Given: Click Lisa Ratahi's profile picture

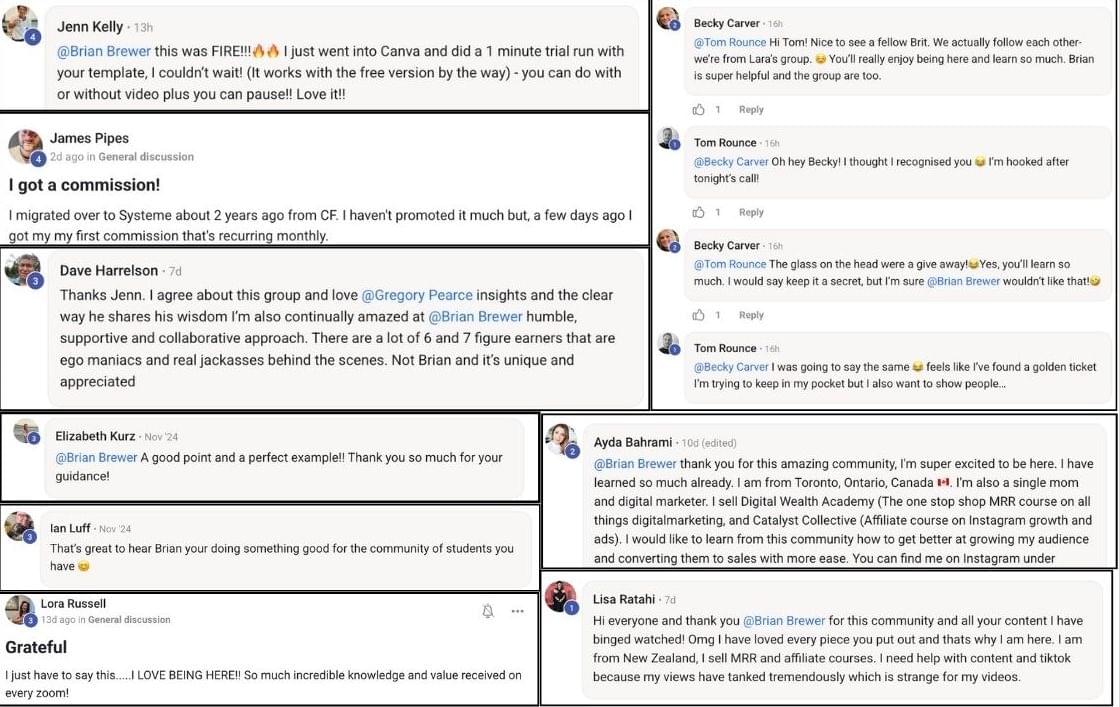Looking at the screenshot, I should tap(560, 596).
